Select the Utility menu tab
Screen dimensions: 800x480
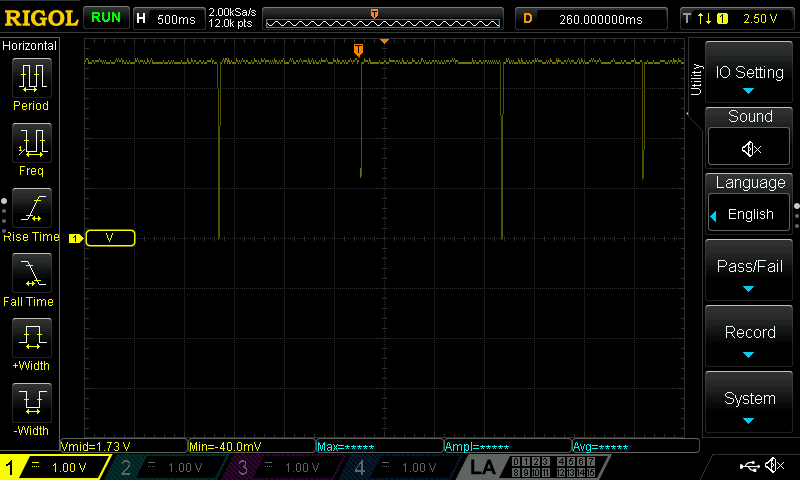(695, 80)
